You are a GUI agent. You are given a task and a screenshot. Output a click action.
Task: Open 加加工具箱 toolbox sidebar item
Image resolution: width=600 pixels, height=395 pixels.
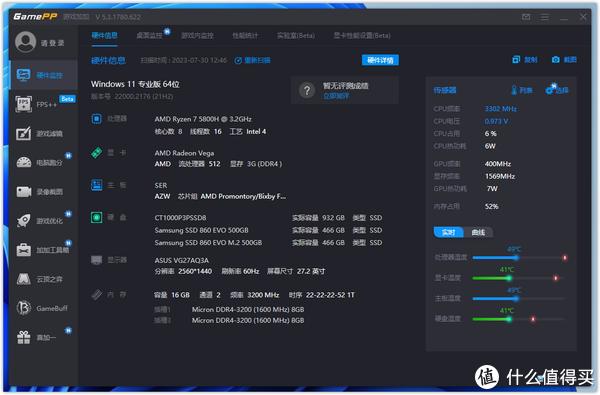coord(43,250)
